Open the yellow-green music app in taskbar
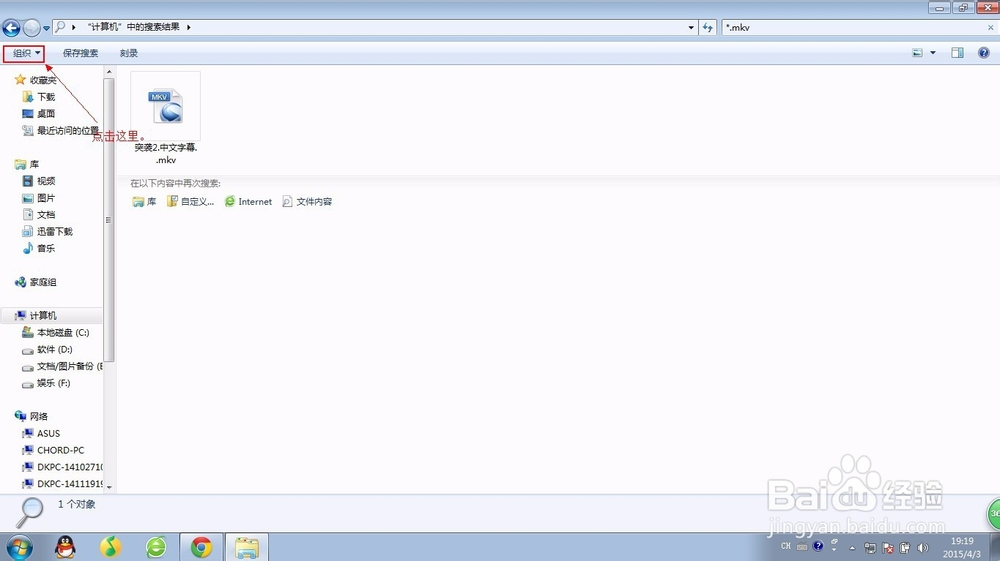This screenshot has width=1000, height=561. click(110, 547)
